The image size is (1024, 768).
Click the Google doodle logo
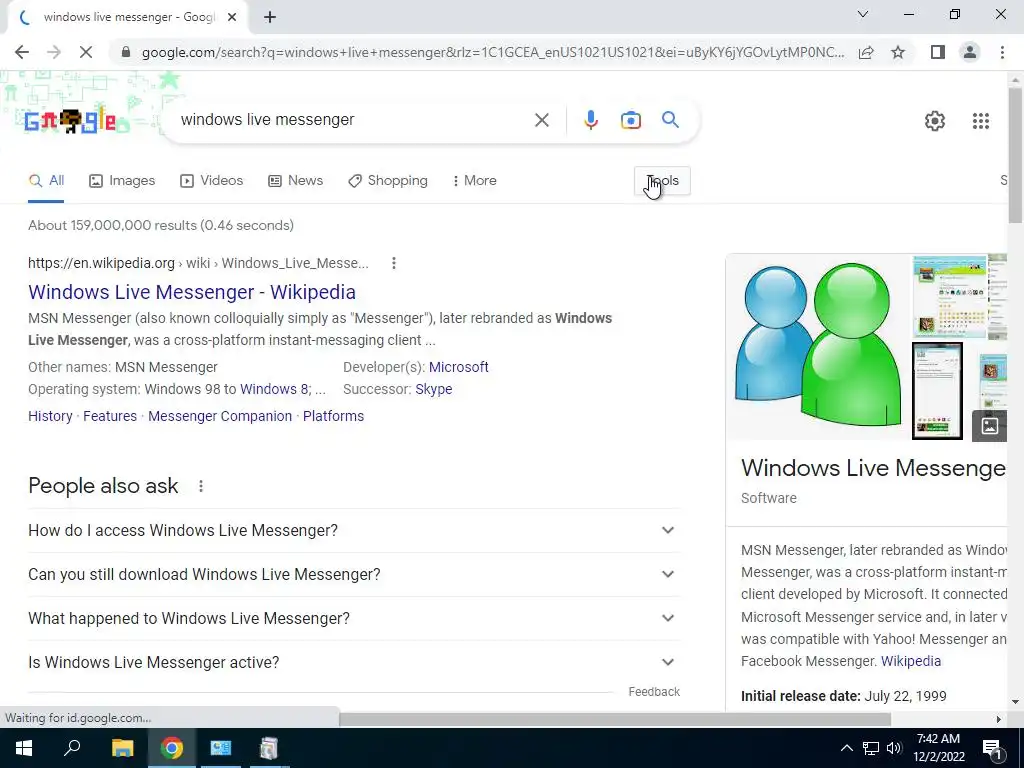[x=71, y=121]
